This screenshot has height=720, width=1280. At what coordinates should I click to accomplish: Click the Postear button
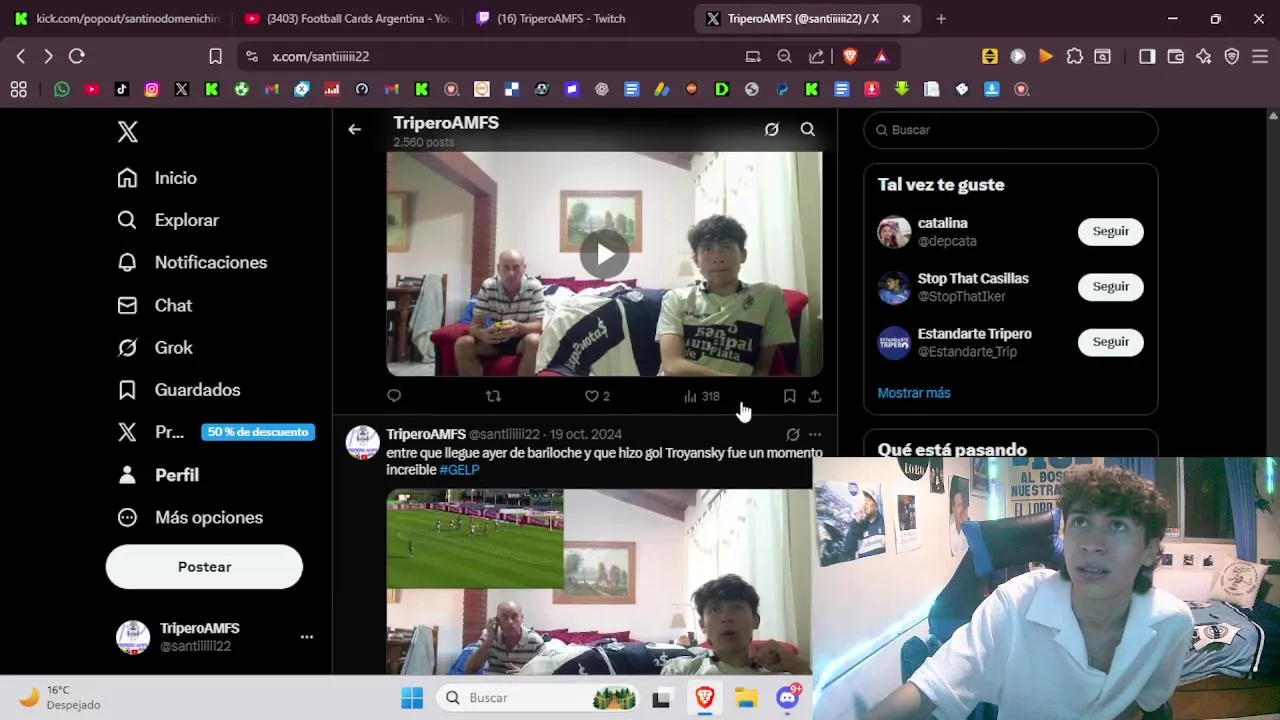(x=204, y=567)
